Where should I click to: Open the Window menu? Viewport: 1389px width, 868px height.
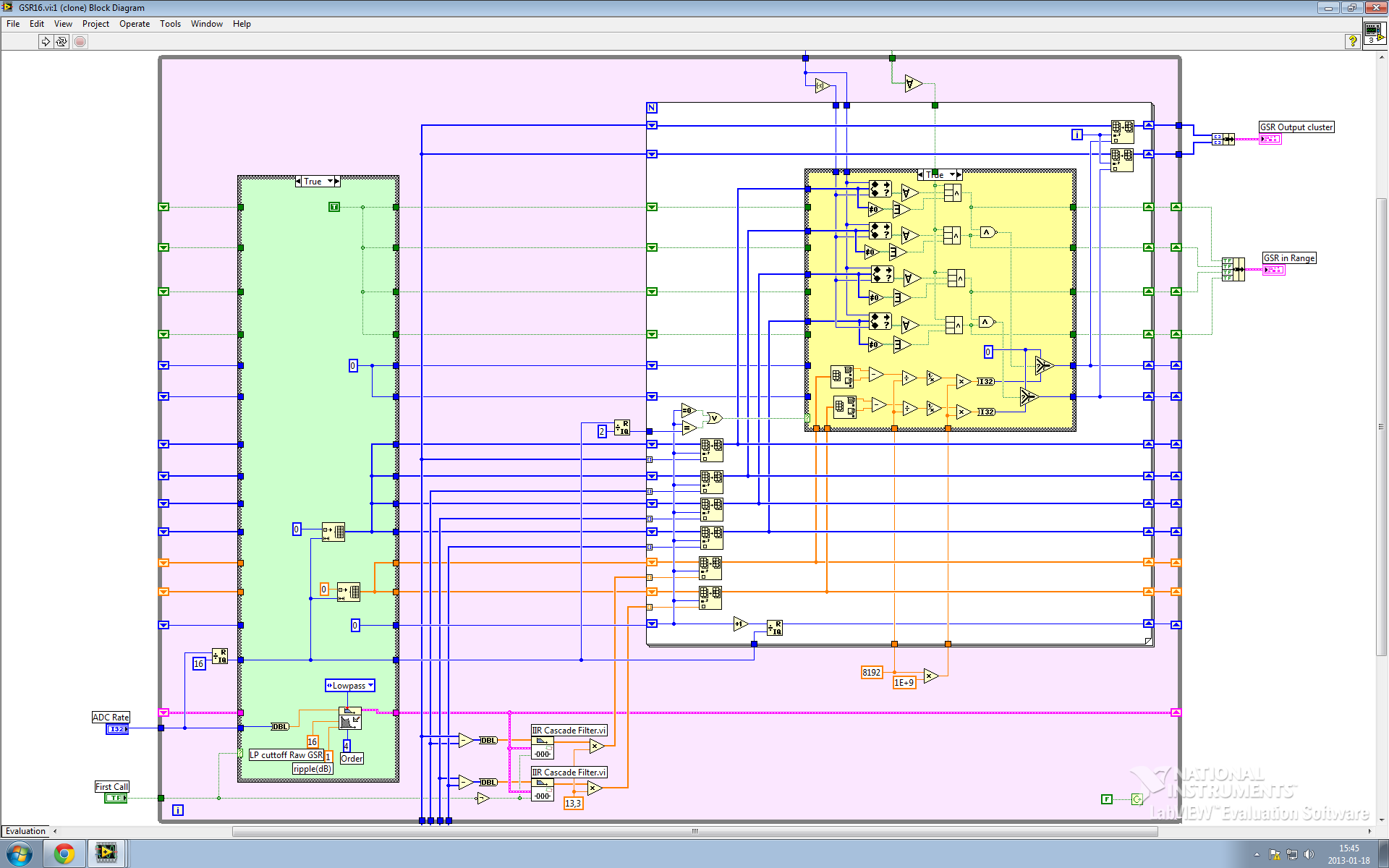tap(206, 24)
